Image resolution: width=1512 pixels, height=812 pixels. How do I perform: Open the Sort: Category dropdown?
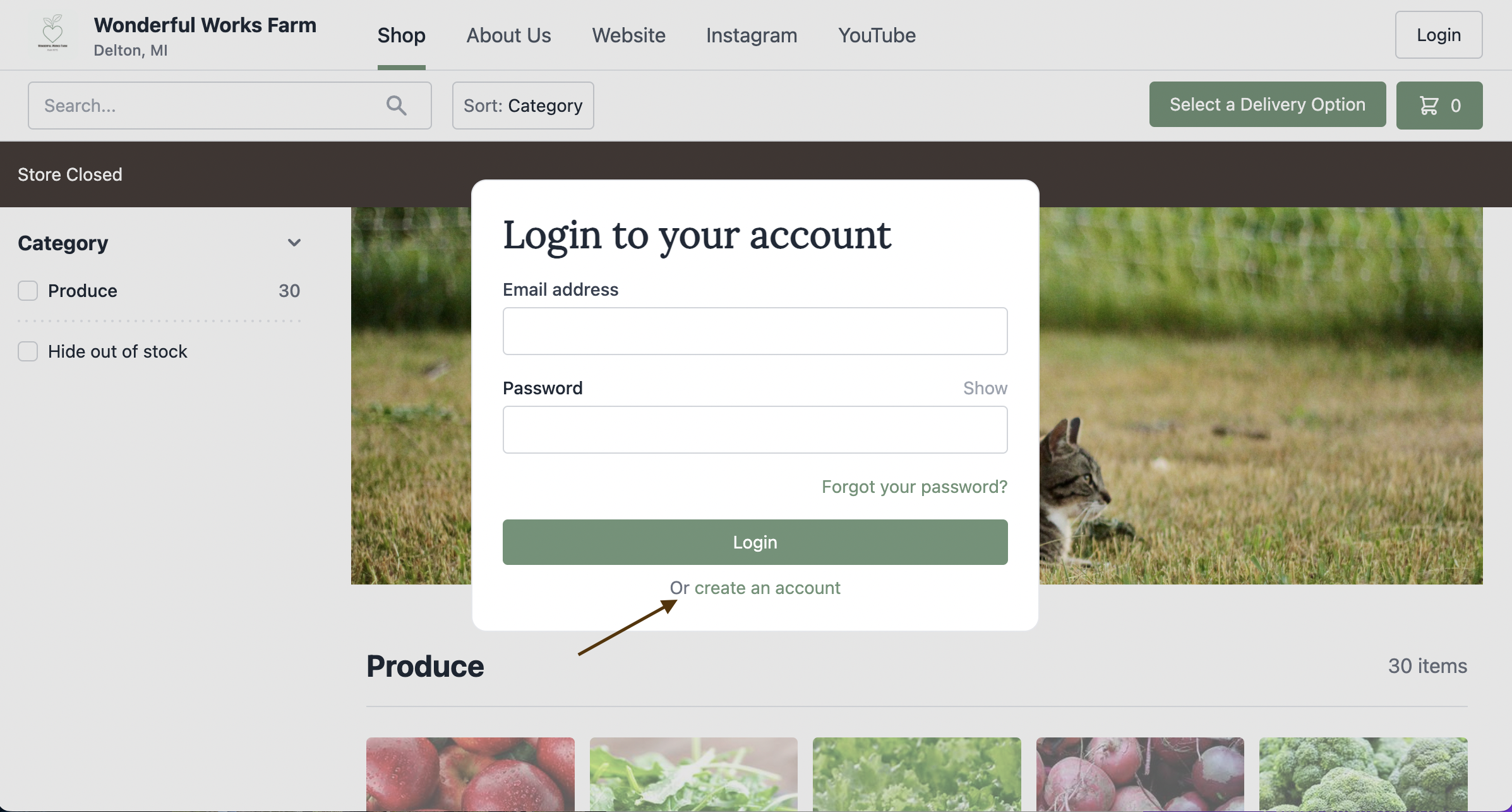click(x=523, y=106)
